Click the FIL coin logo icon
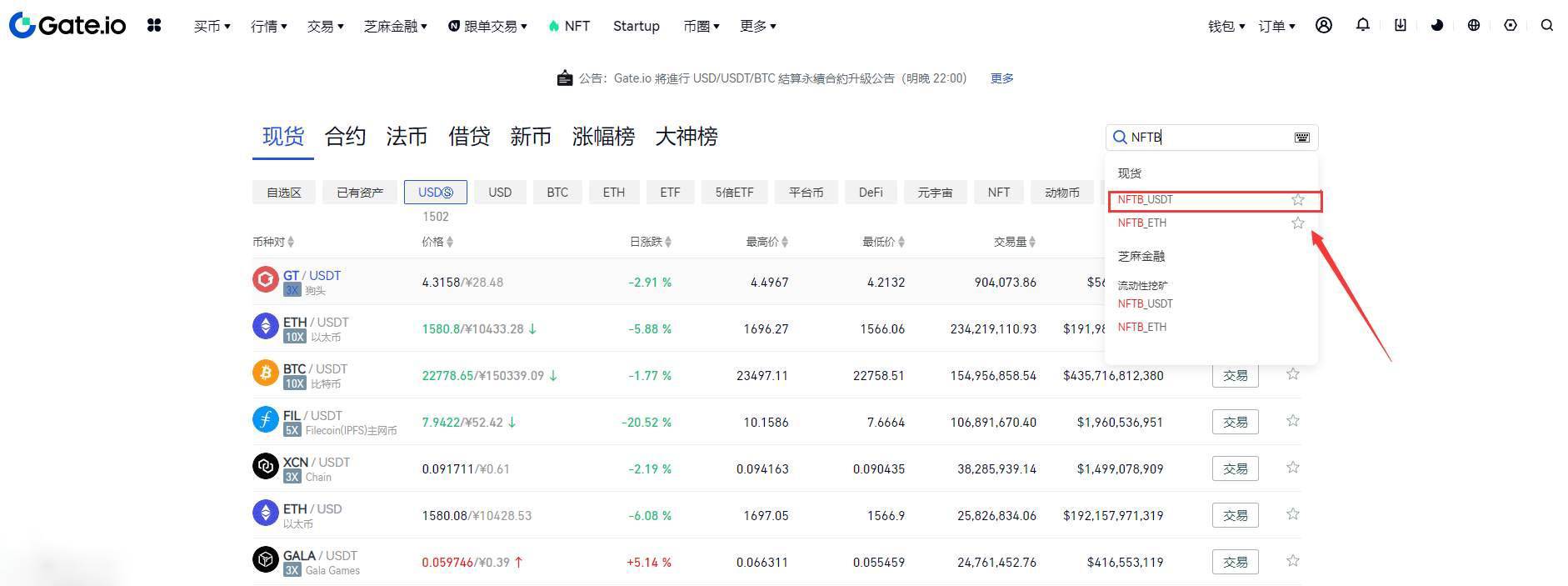 266,419
